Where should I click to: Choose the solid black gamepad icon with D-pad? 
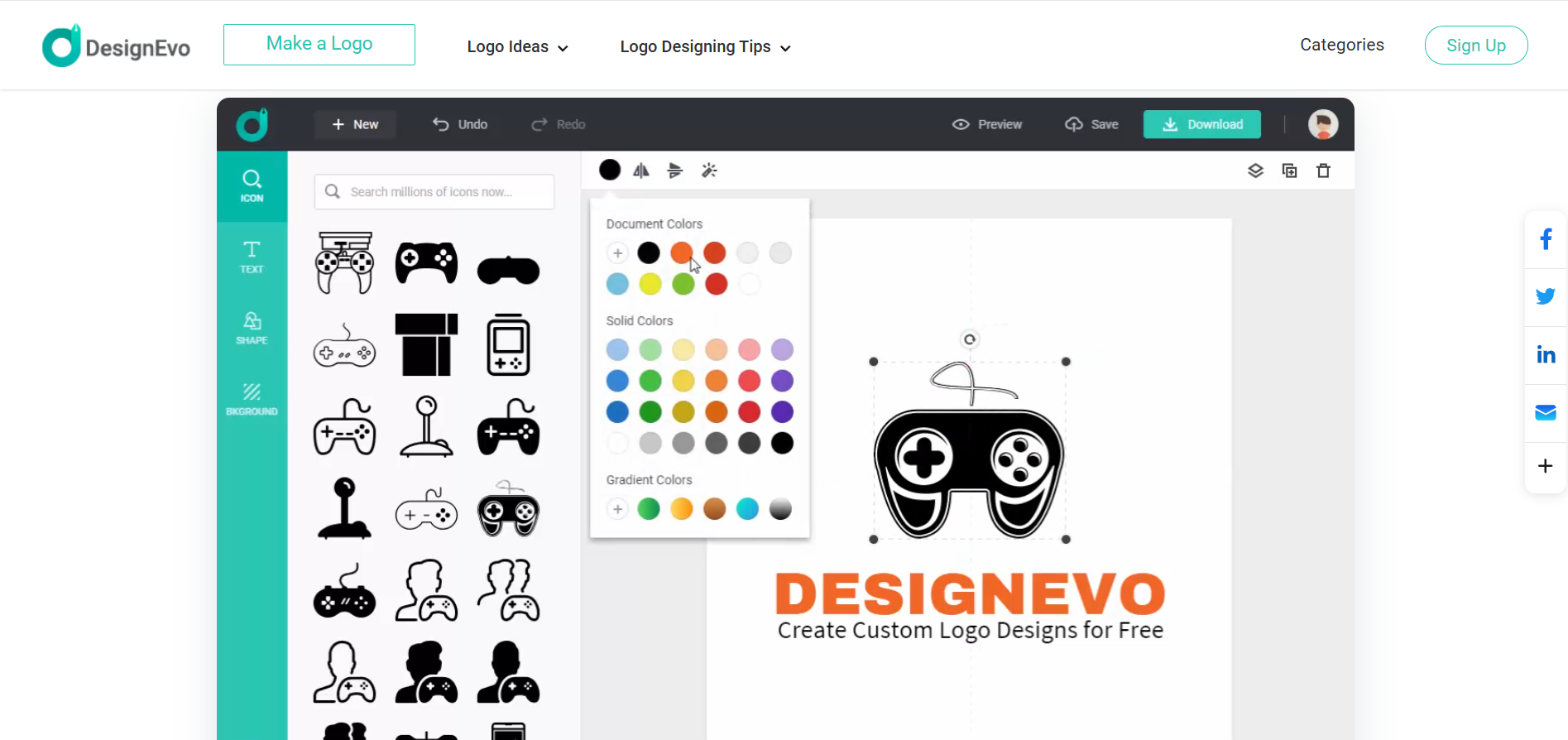pyautogui.click(x=426, y=263)
